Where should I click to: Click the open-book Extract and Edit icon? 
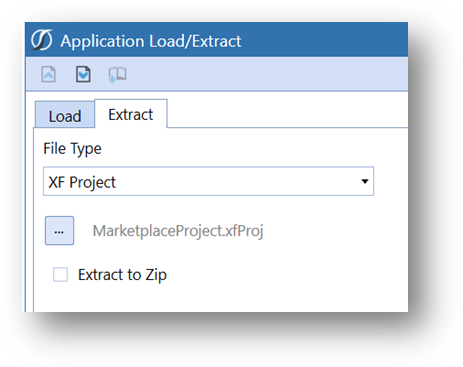pos(118,75)
